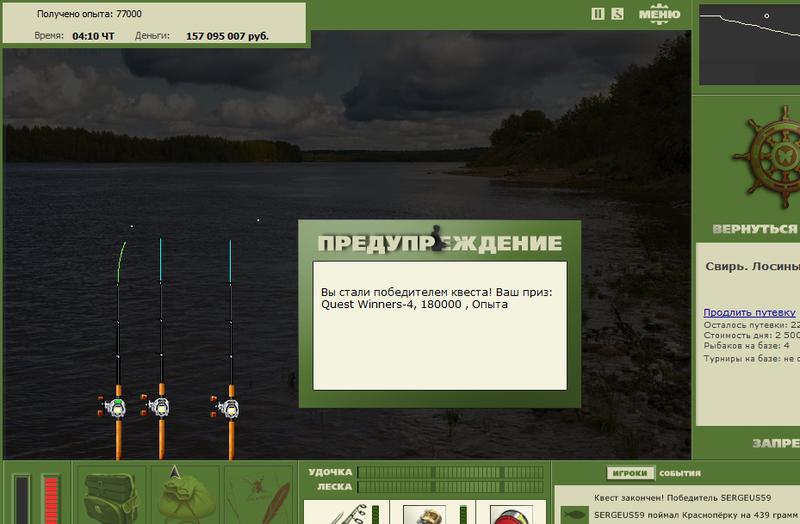The image size is (800, 524).
Task: Click the reel on the left rod
Action: pos(112,407)
